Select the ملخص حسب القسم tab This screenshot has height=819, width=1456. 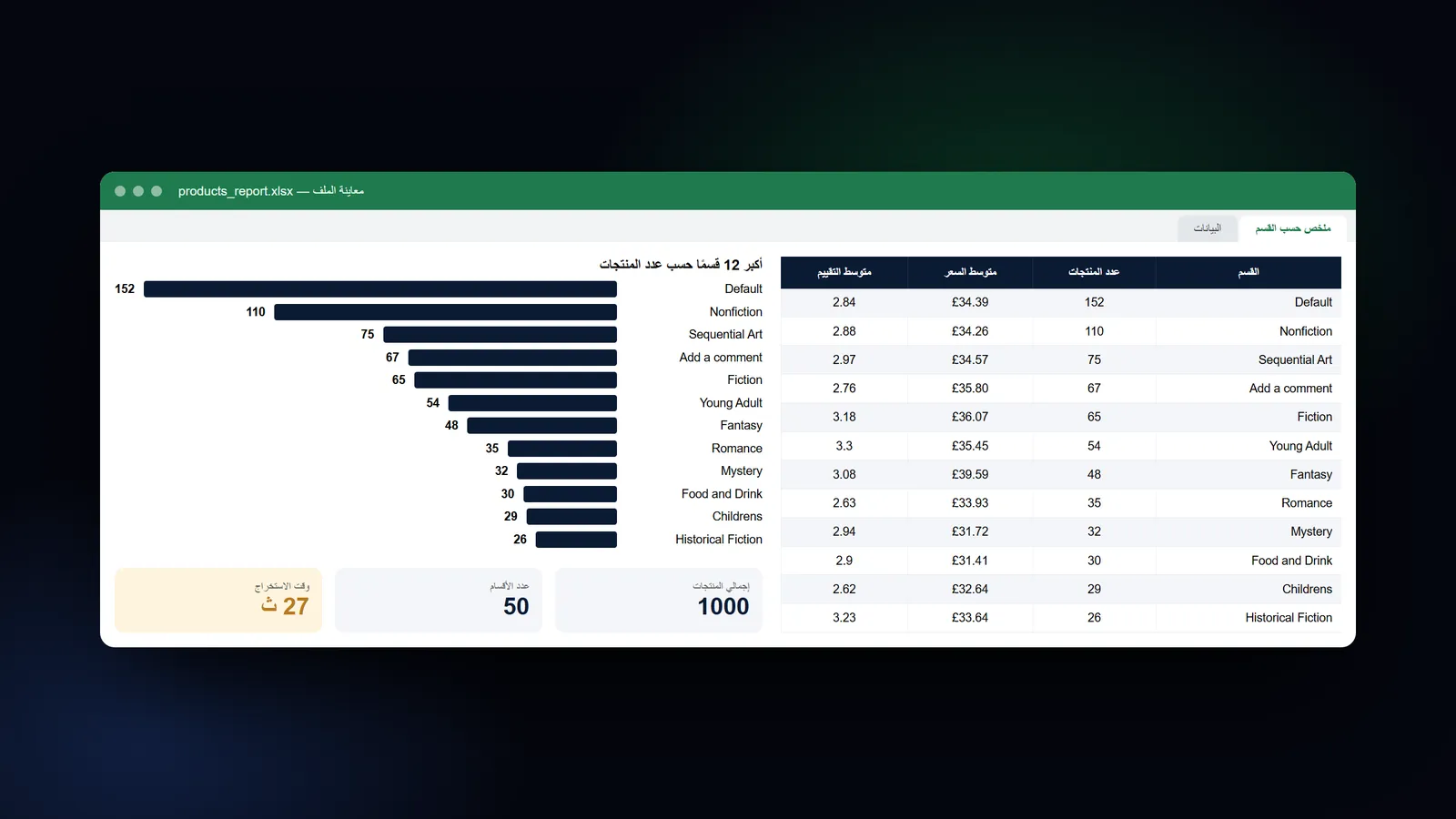(1293, 228)
